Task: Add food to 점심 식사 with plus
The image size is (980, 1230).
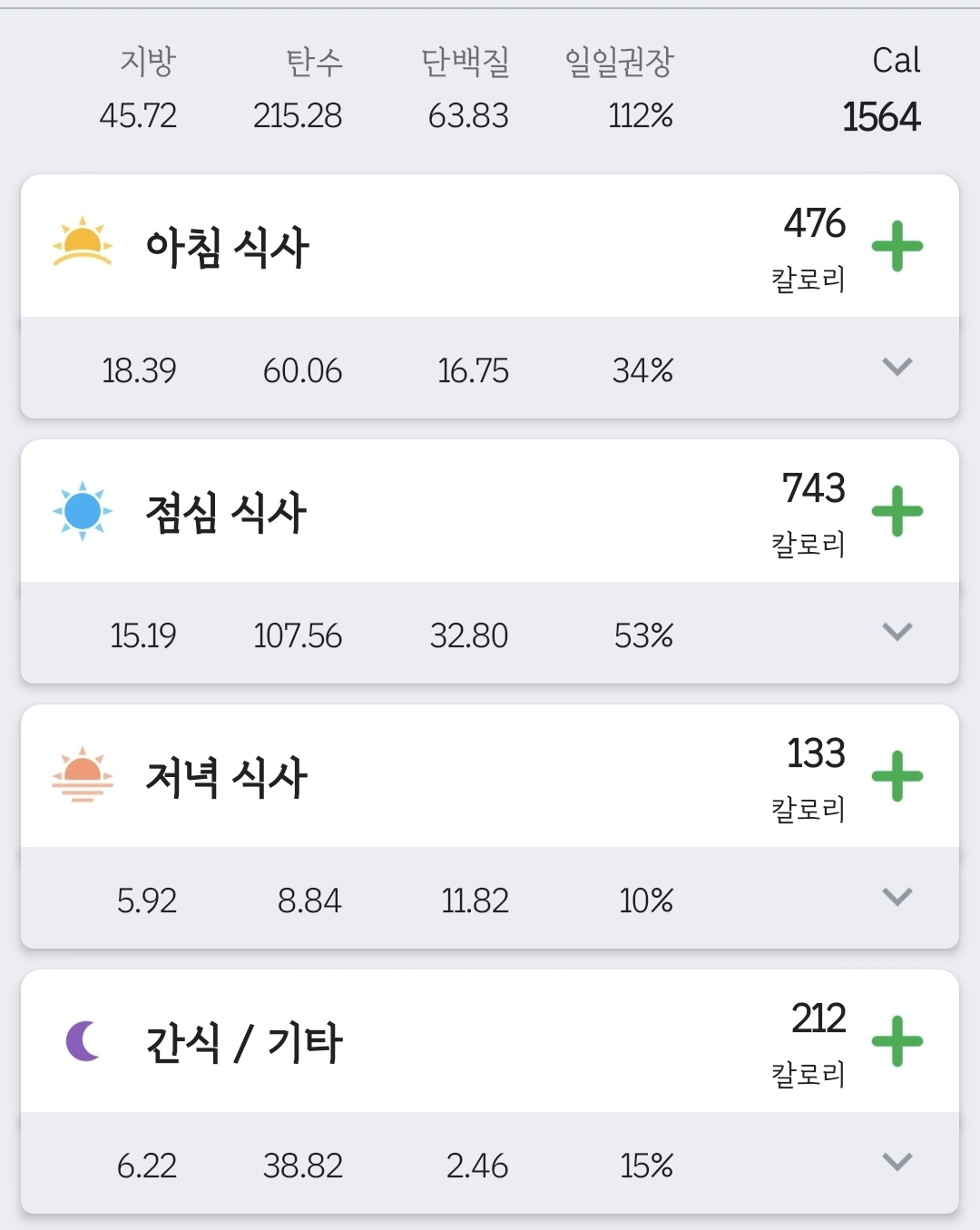Action: click(897, 511)
